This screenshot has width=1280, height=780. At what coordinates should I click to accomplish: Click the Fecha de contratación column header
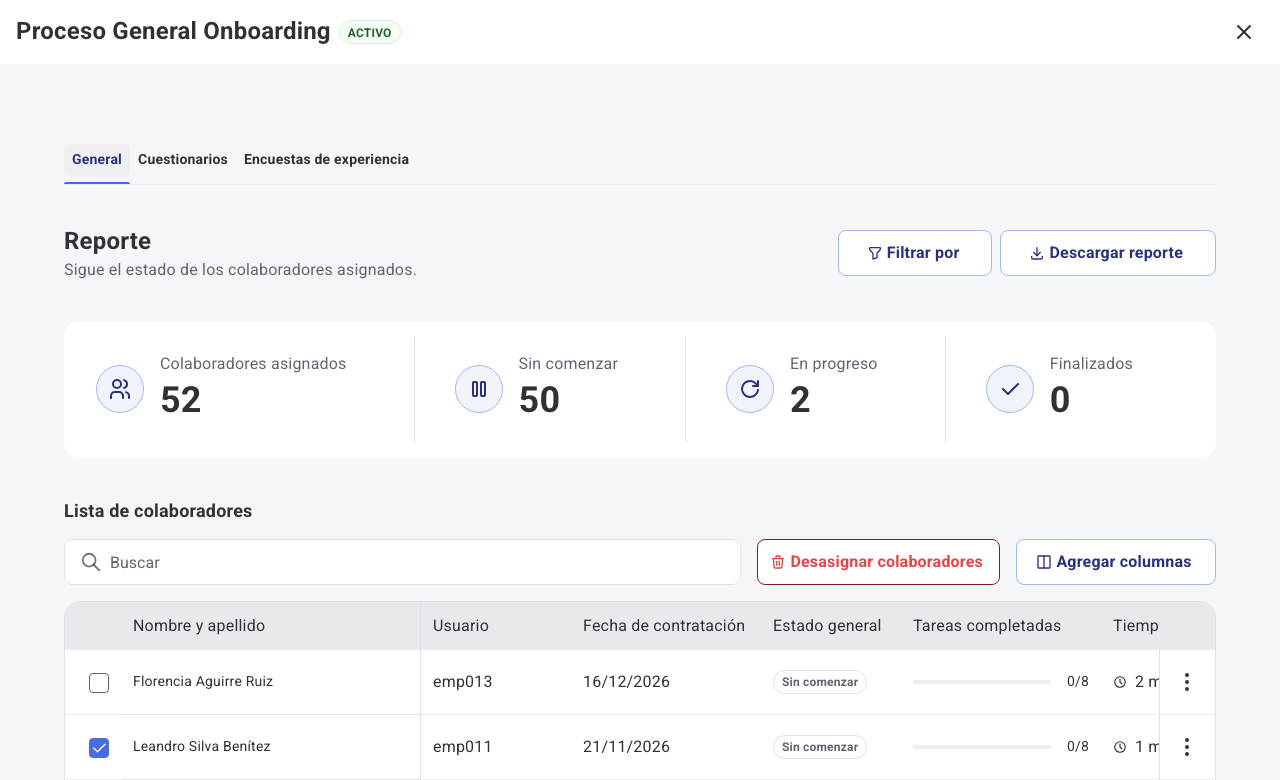pos(664,626)
